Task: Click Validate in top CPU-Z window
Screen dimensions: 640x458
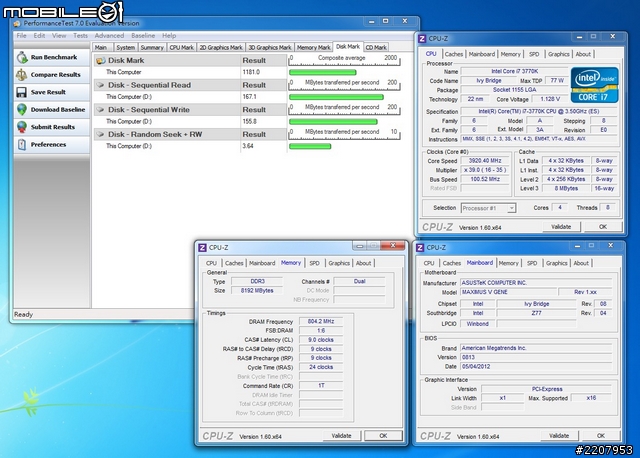Action: pyautogui.click(x=561, y=227)
